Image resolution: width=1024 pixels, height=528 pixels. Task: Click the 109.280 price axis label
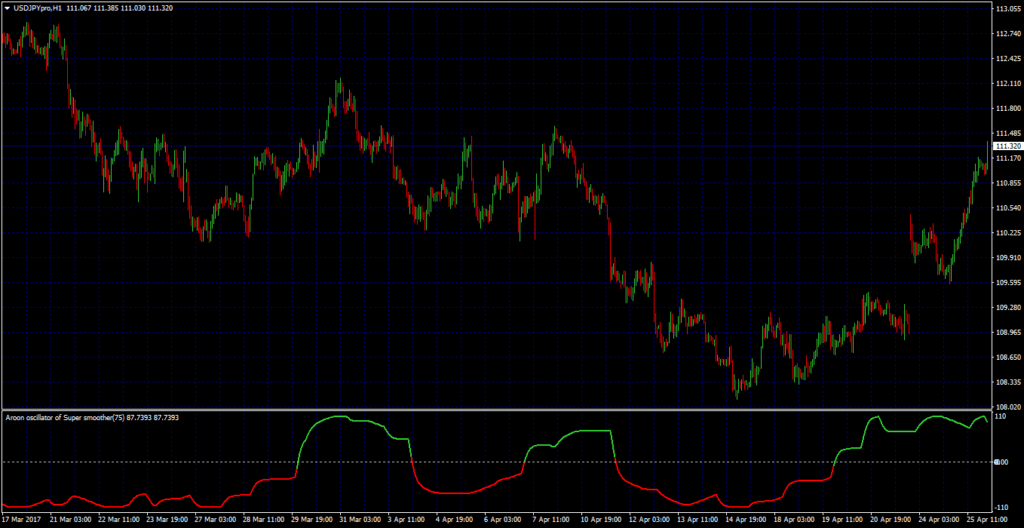tap(1007, 308)
